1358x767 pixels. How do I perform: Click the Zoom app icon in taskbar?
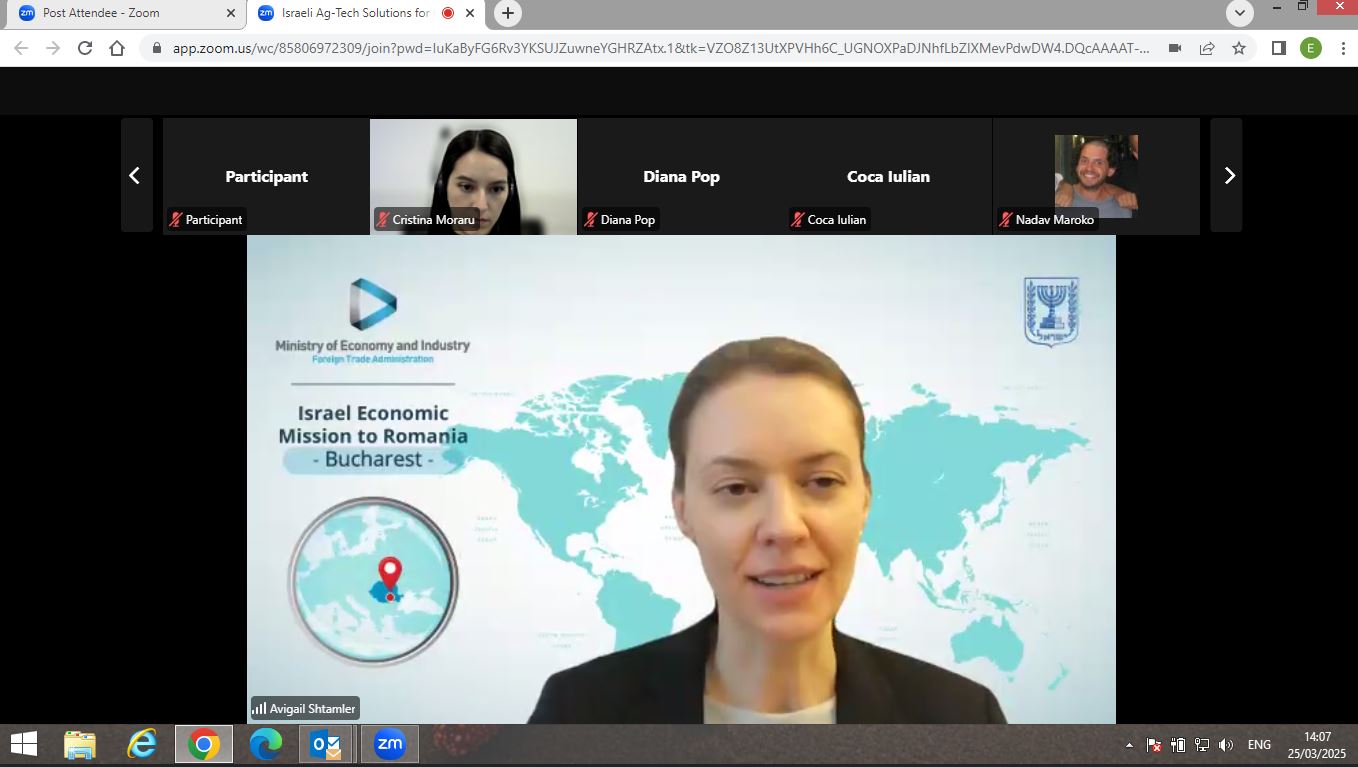click(x=389, y=744)
